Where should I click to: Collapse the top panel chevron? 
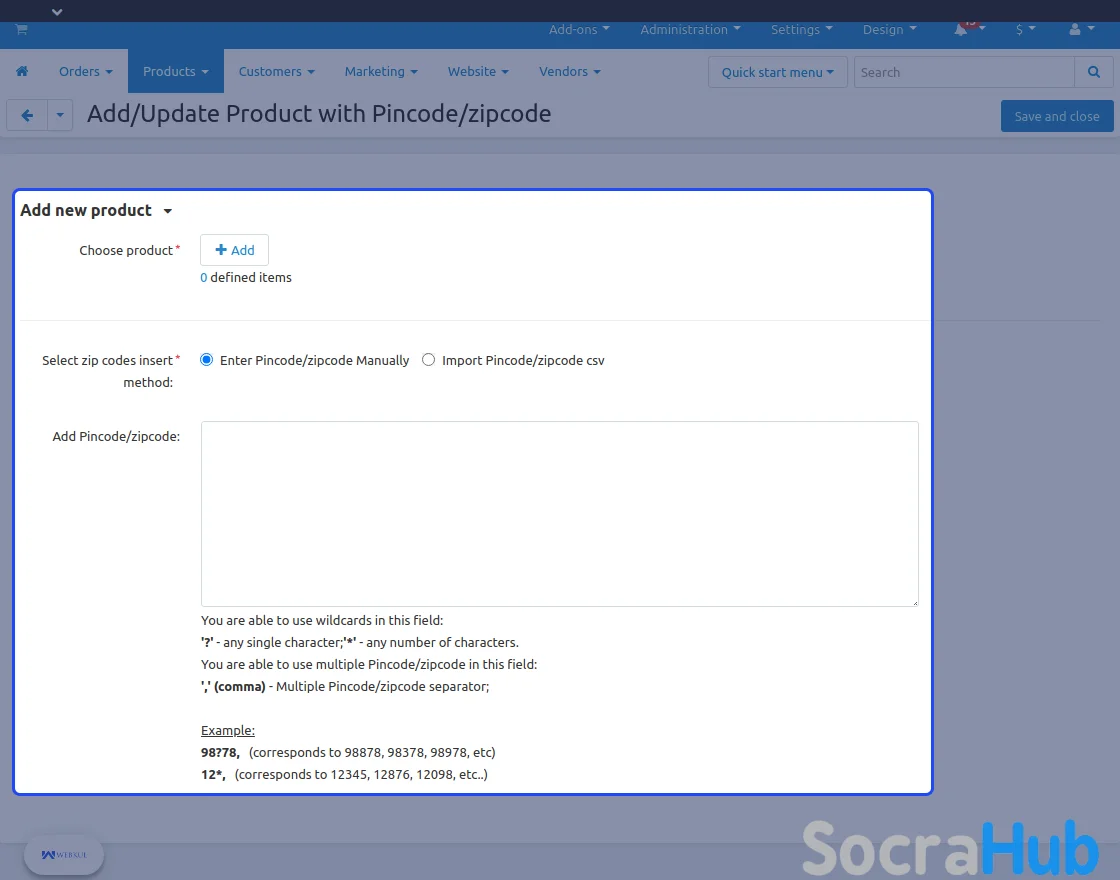(57, 12)
